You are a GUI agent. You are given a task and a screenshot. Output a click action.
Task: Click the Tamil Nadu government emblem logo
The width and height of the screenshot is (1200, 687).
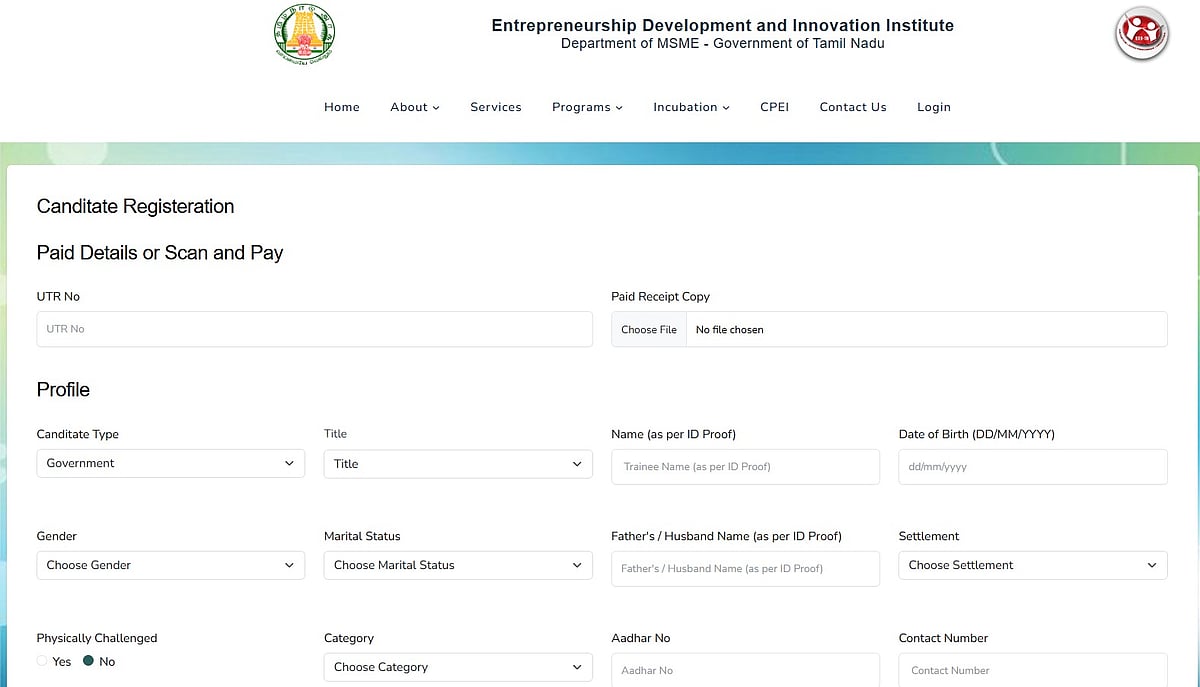pos(304,34)
